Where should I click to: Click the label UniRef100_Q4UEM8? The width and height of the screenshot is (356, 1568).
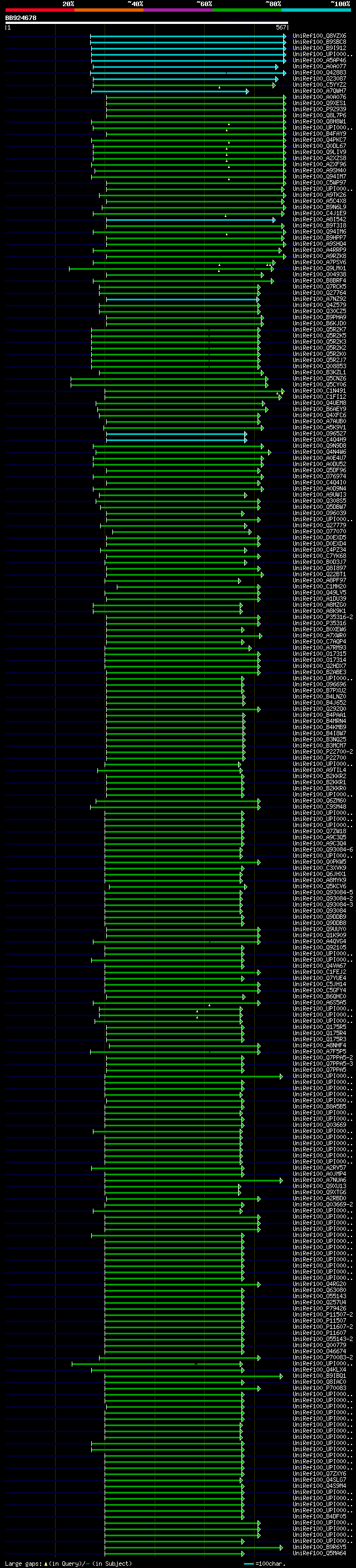click(x=319, y=403)
